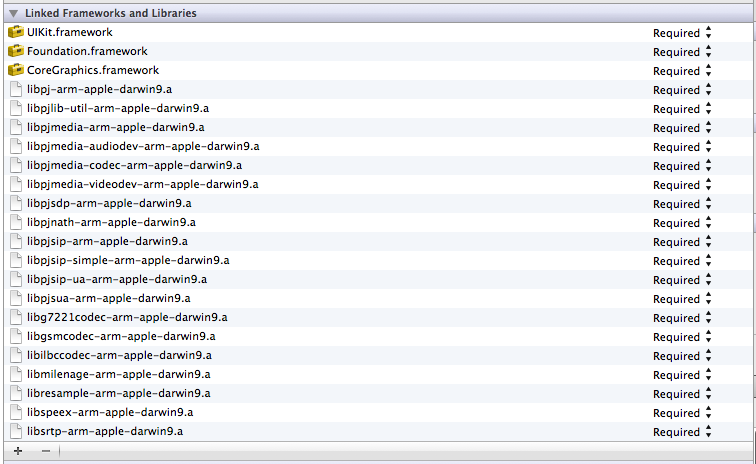This screenshot has width=756, height=464.
Task: Open Required popup for libspeex-arm-apple-darwin9.a
Action: (682, 413)
